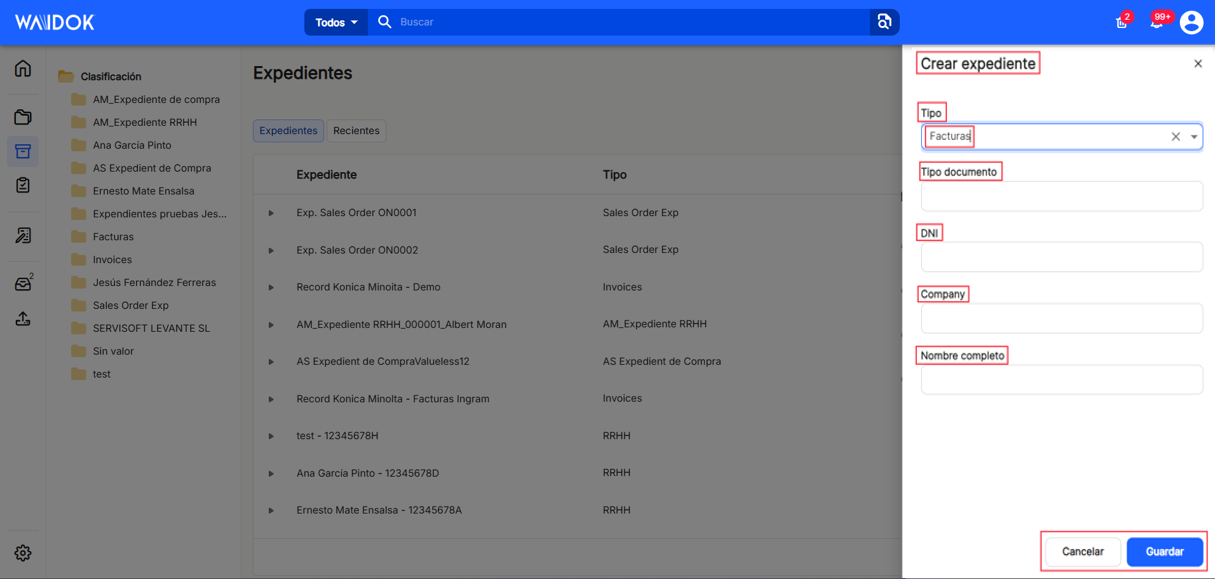
Task: Click the upload sidebar icon
Action: pos(23,319)
